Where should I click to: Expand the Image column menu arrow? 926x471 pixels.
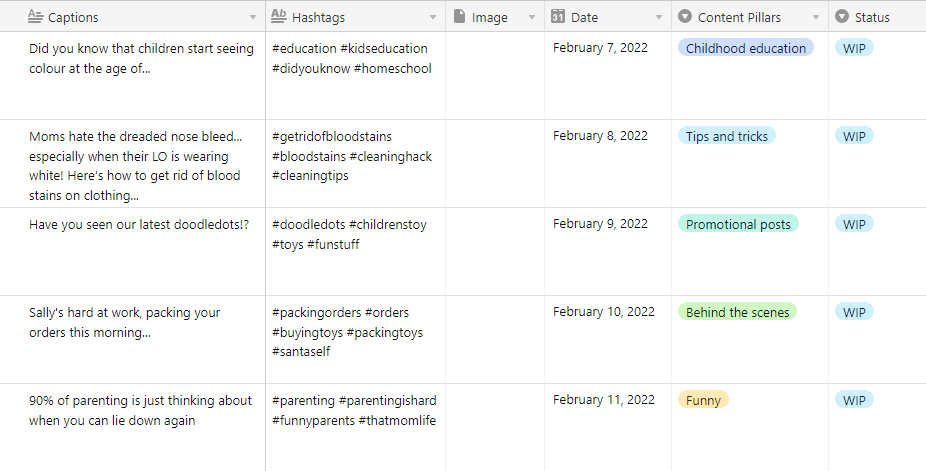532,18
